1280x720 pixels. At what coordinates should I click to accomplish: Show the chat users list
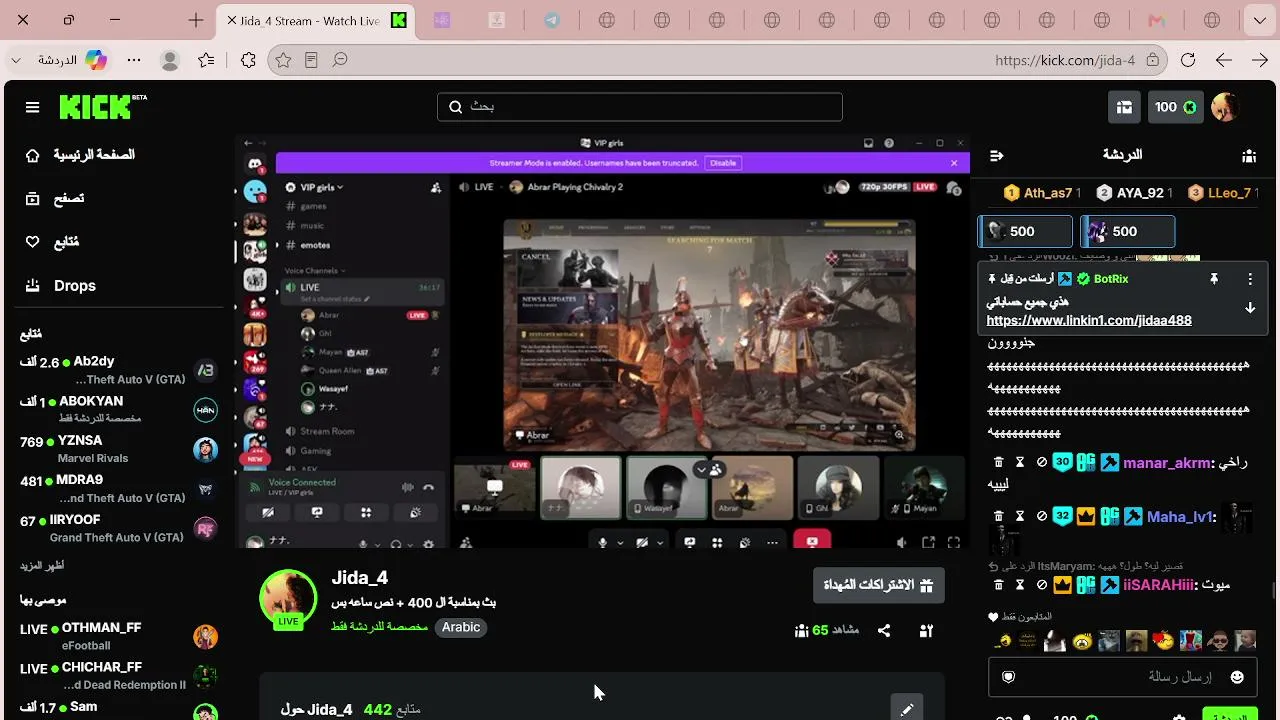[1249, 155]
